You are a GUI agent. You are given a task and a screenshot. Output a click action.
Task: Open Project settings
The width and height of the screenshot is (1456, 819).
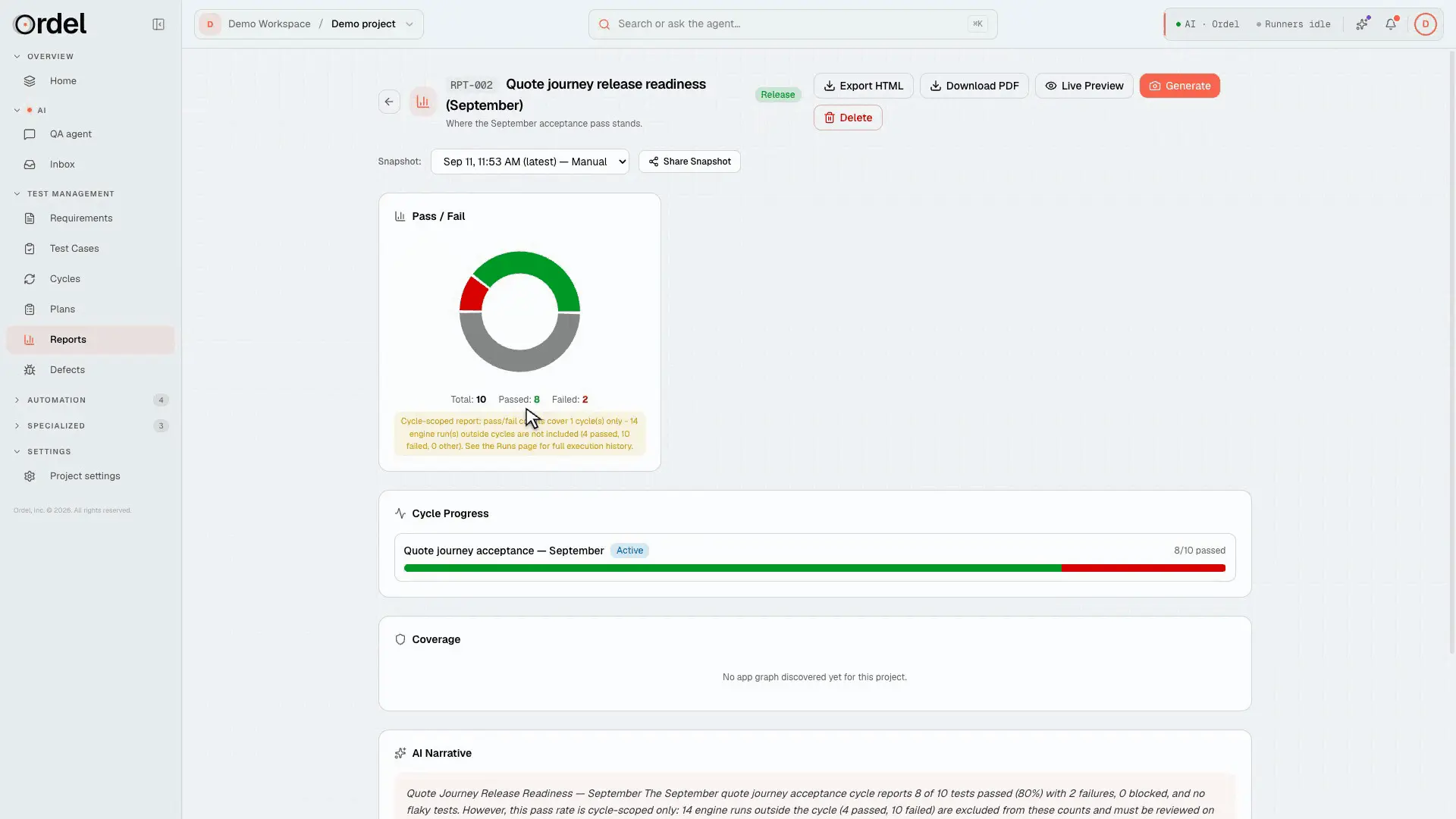pos(90,476)
